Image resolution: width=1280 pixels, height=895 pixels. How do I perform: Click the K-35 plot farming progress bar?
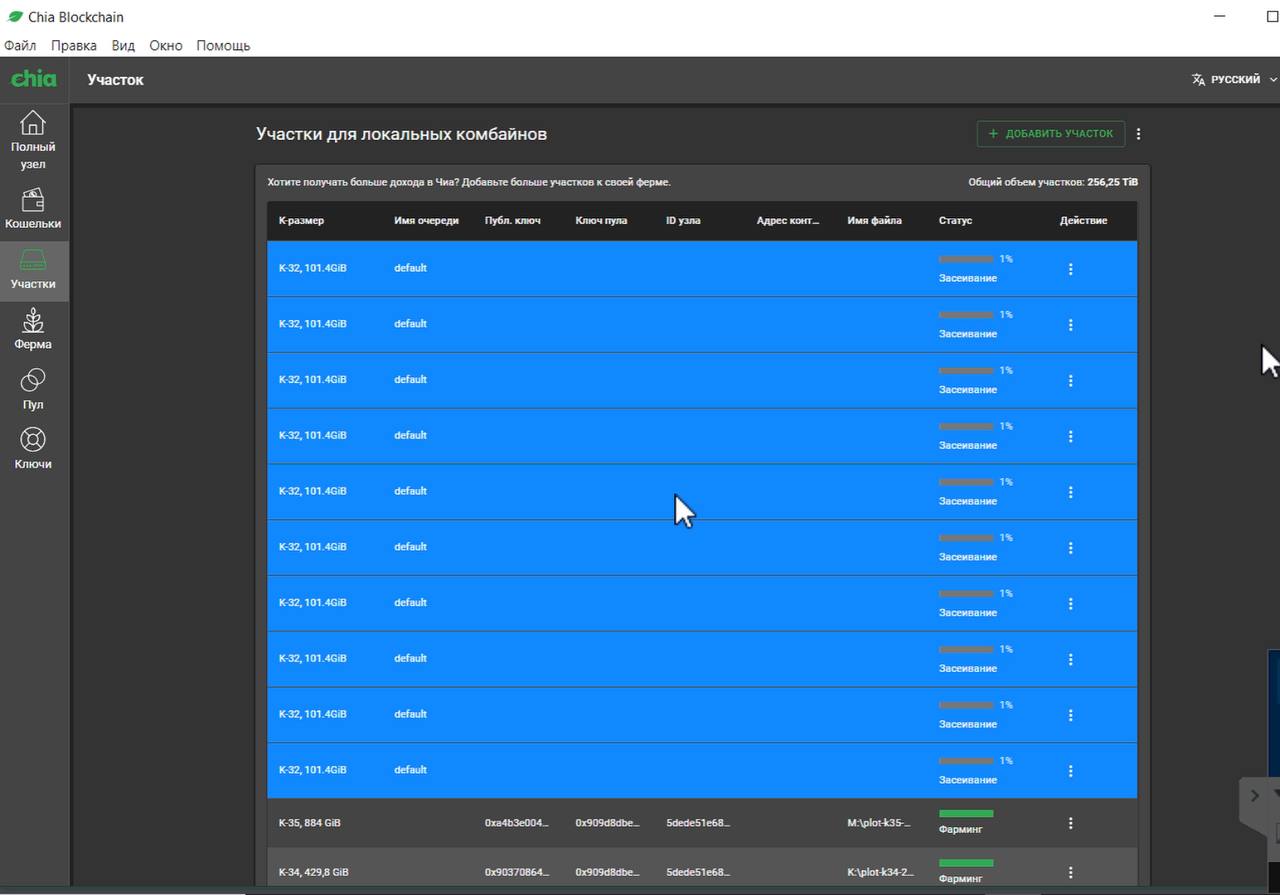966,814
